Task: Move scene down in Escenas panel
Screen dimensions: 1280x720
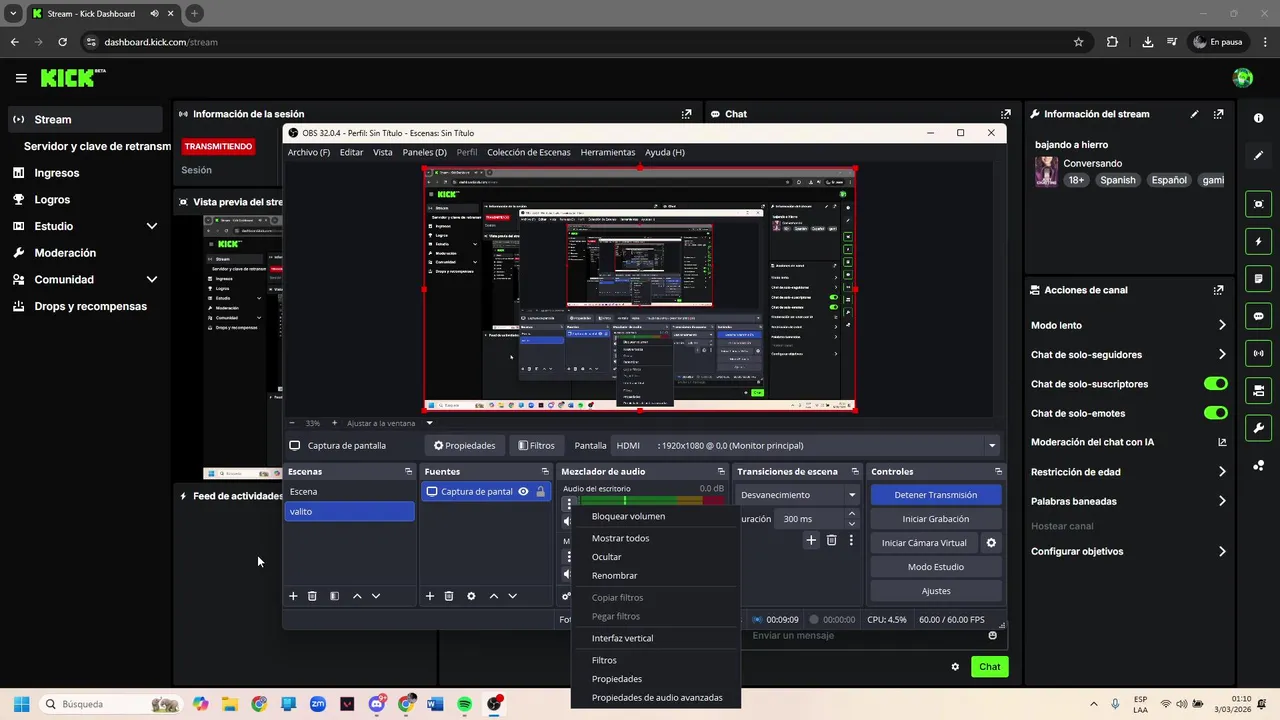Action: 376,596
